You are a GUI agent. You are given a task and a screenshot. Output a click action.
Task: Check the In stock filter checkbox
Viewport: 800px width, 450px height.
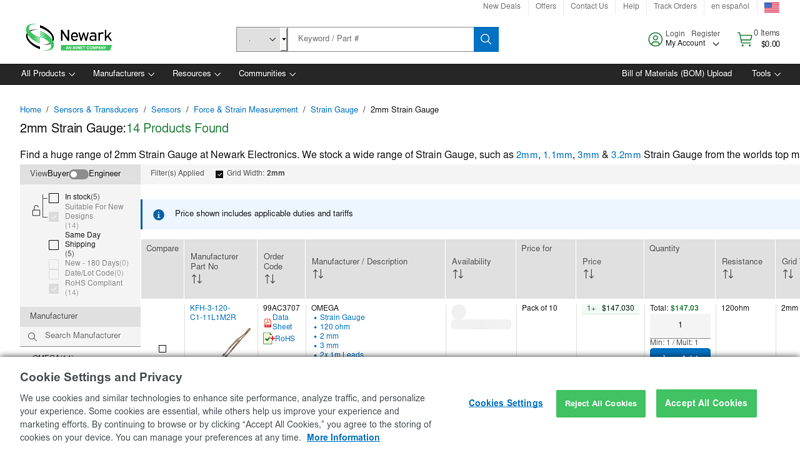click(x=54, y=198)
